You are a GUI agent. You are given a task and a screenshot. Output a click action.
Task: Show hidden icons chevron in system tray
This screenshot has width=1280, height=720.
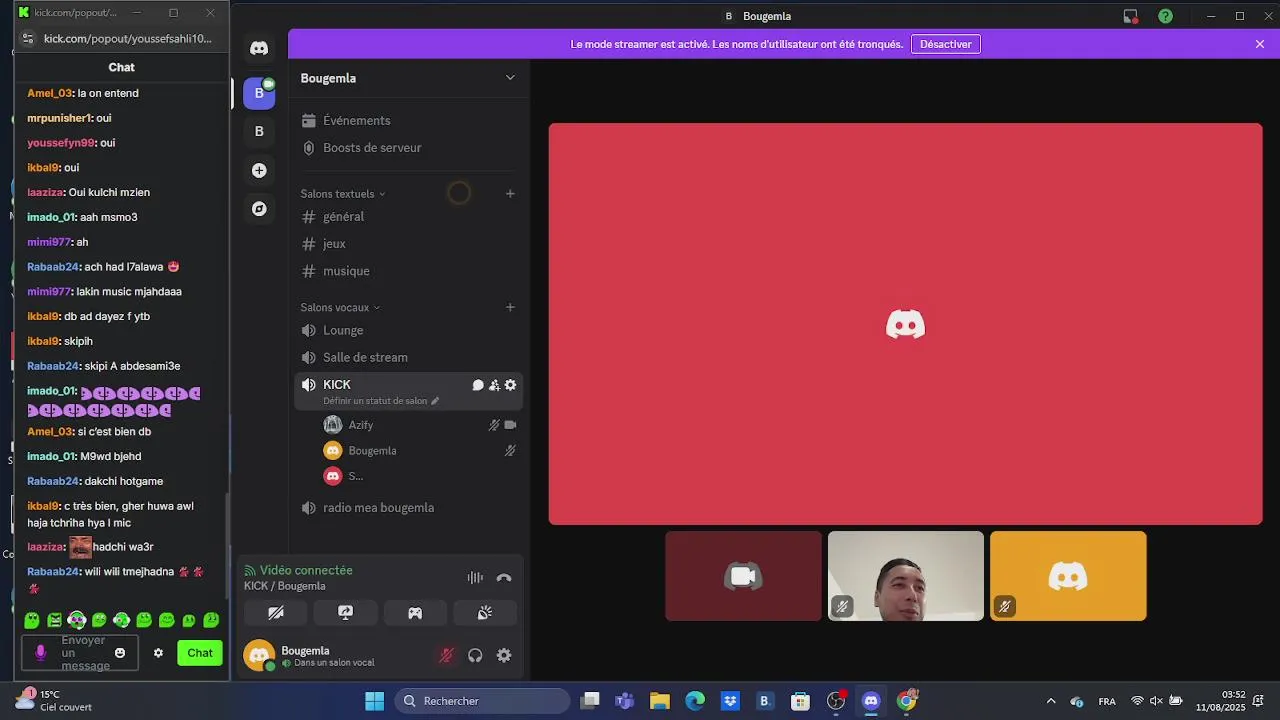point(1051,701)
